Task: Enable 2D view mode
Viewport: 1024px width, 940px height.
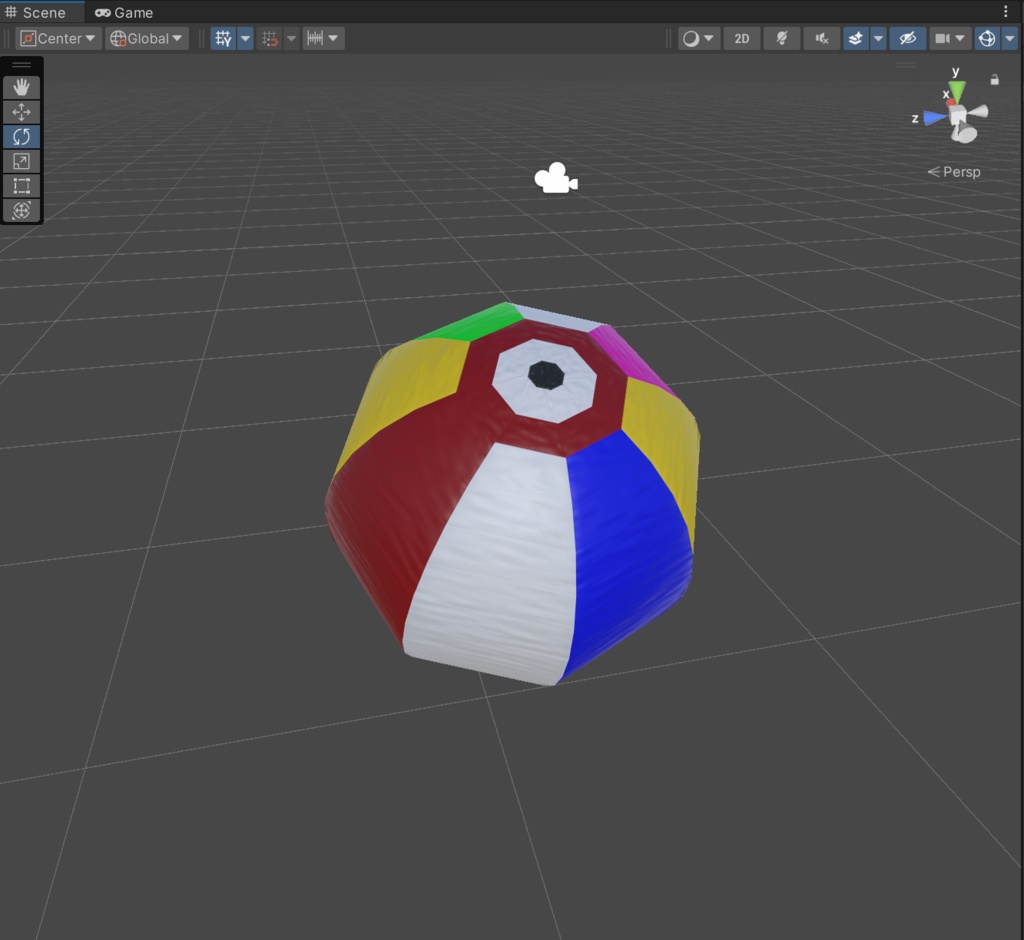Action: [741, 38]
